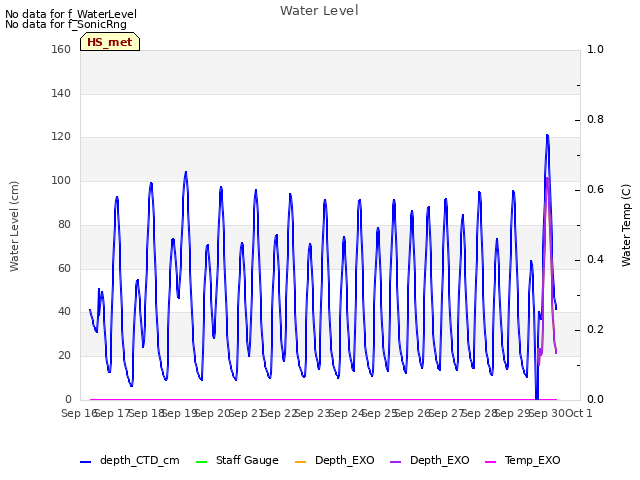Click the HS_met station label box
Screen dimensions: 640x480
click(x=110, y=42)
